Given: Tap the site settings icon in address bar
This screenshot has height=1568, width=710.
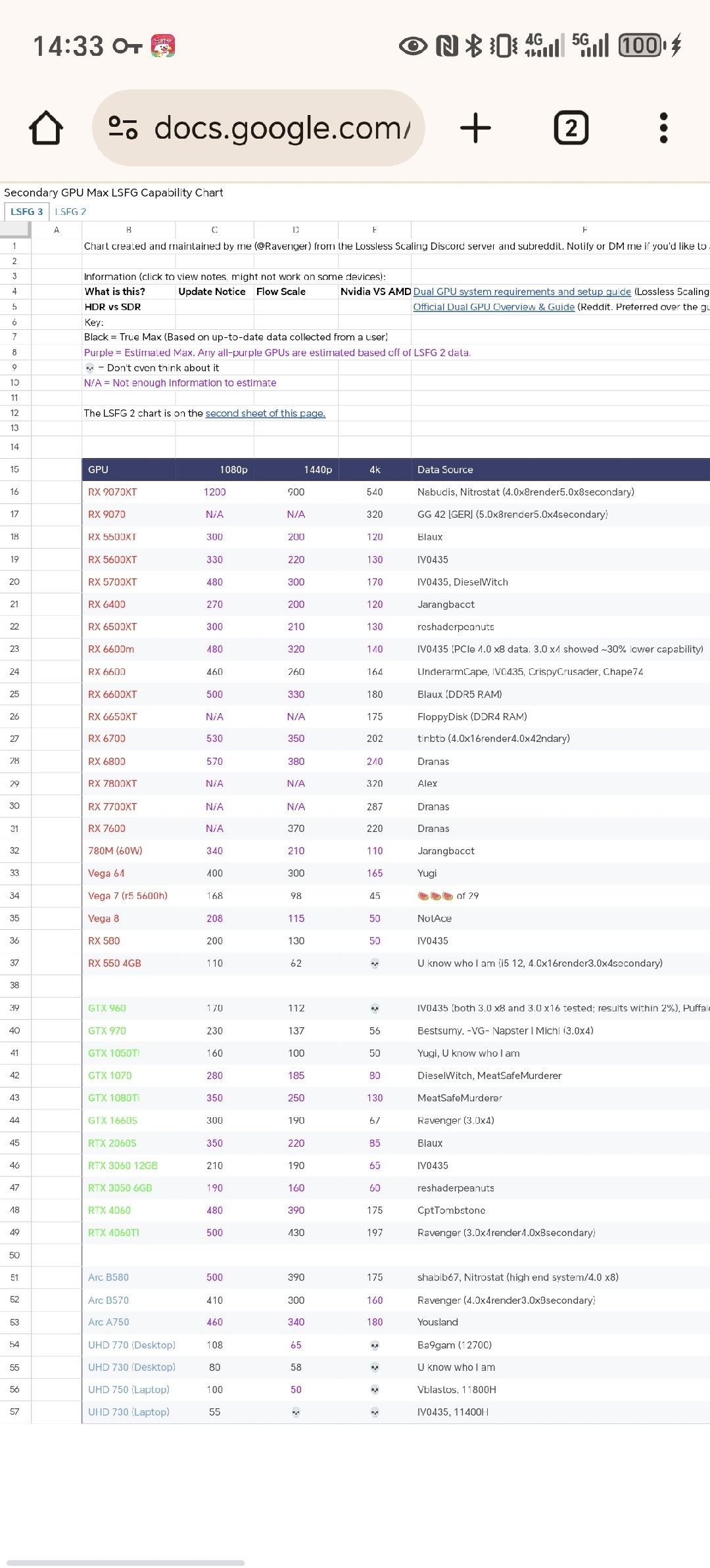Looking at the screenshot, I should pyautogui.click(x=123, y=127).
